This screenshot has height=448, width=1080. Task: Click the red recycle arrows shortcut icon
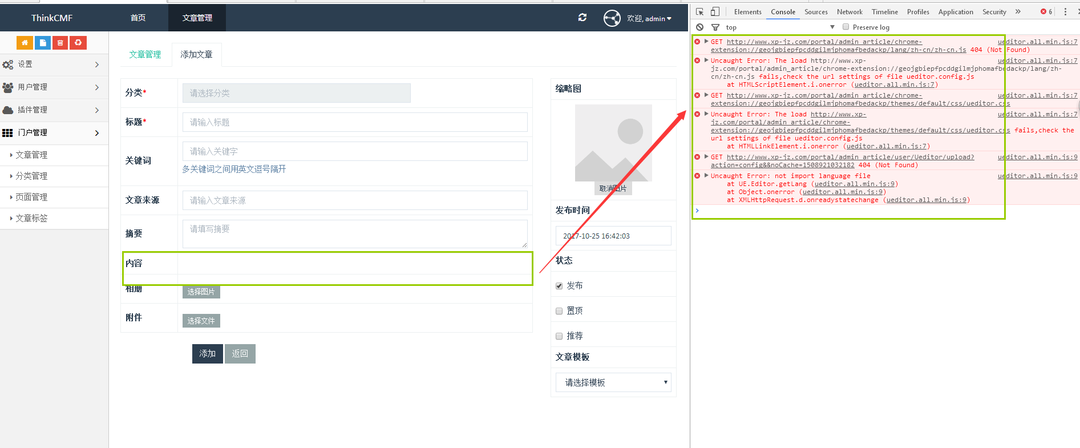tap(79, 43)
